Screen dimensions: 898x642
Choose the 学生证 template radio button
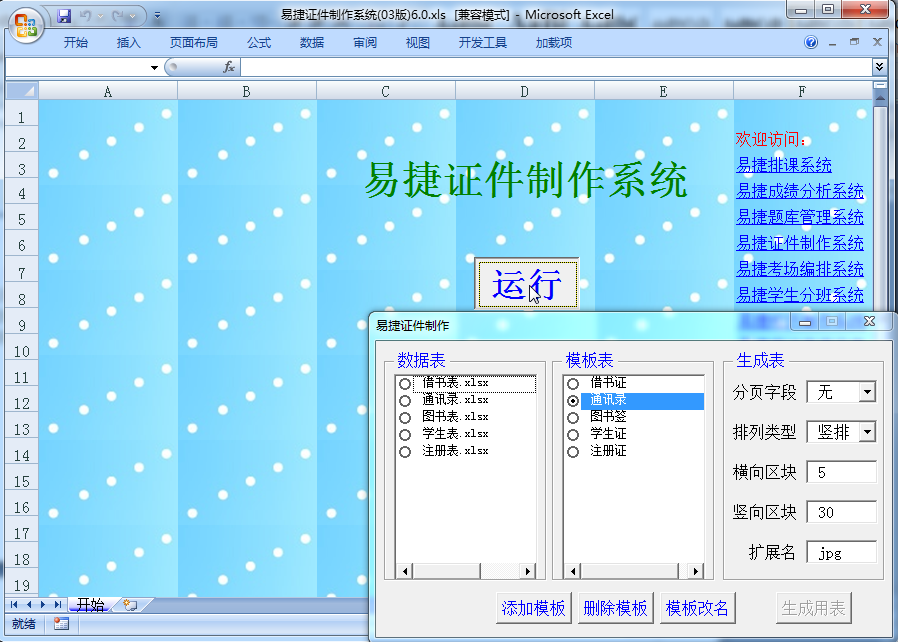point(573,435)
